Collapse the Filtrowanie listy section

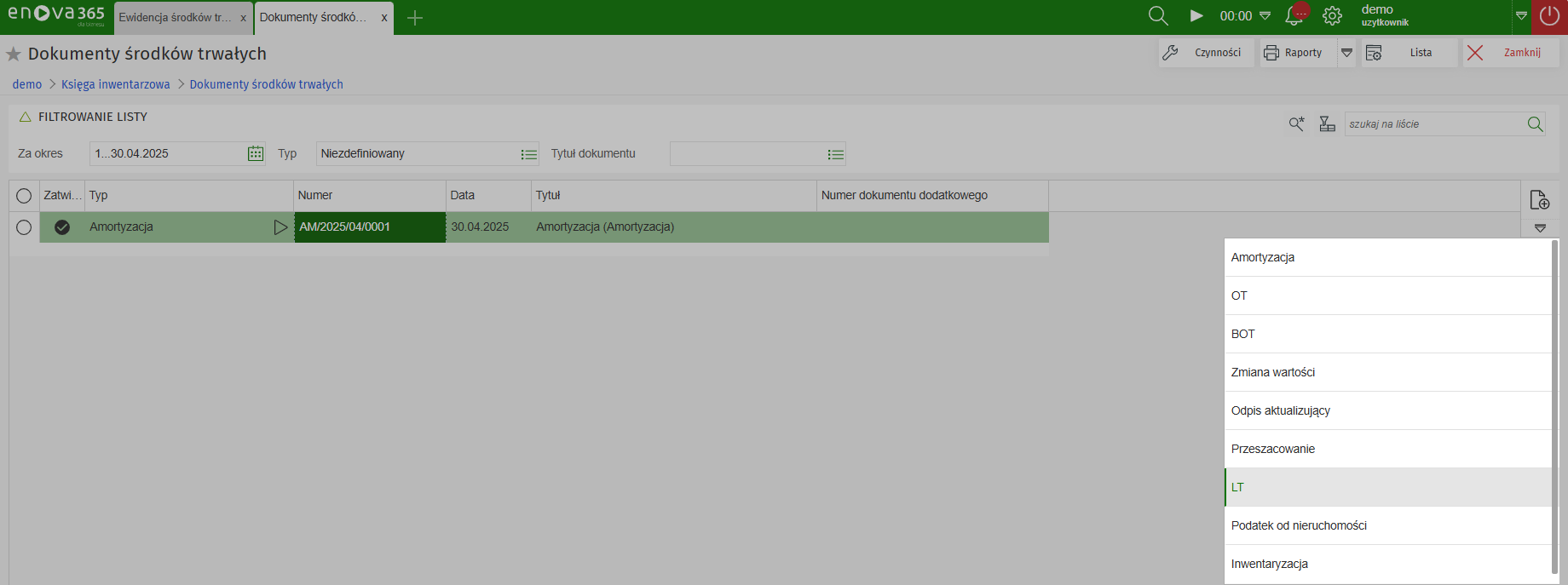(x=26, y=117)
